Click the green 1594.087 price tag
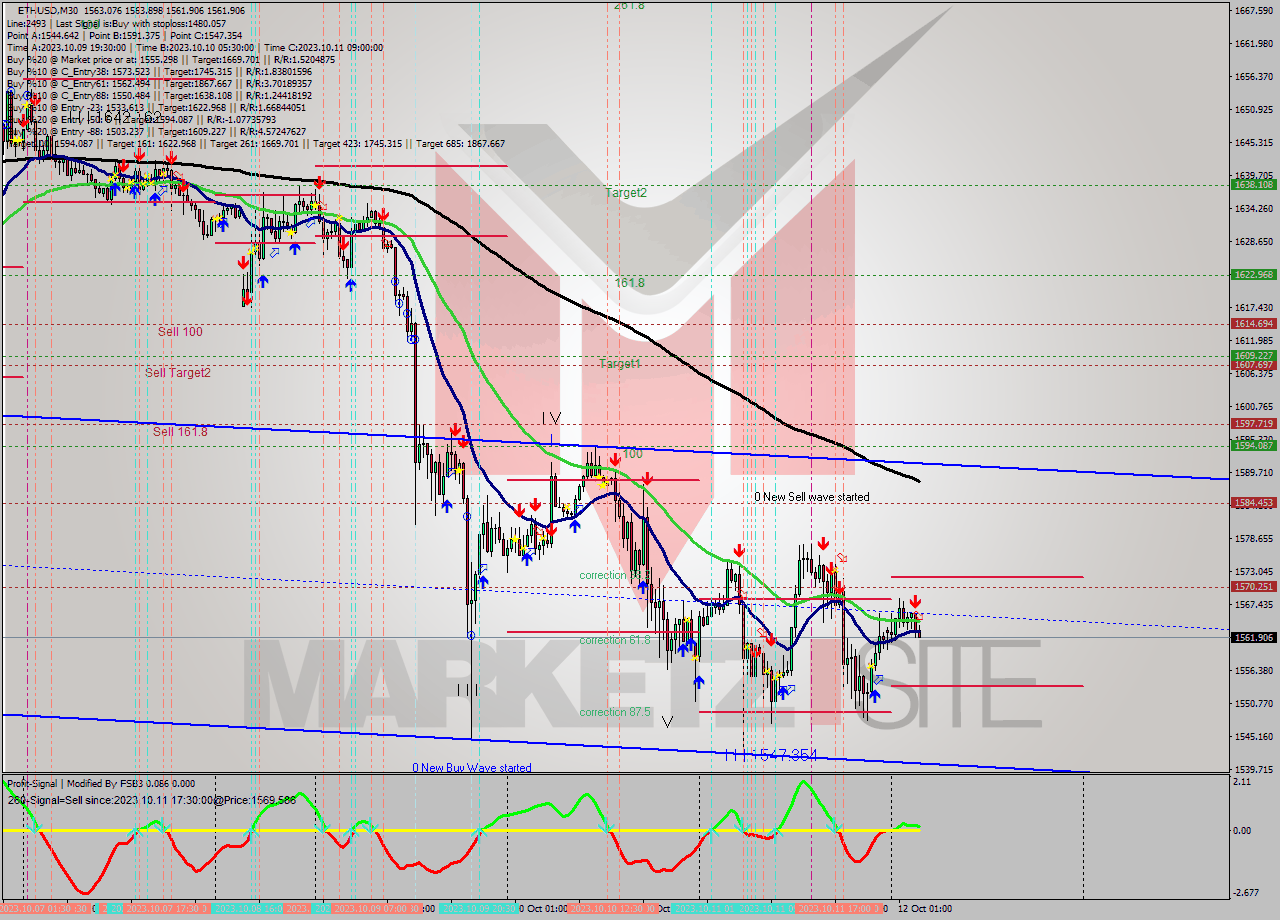Image resolution: width=1280 pixels, height=920 pixels. click(1253, 445)
